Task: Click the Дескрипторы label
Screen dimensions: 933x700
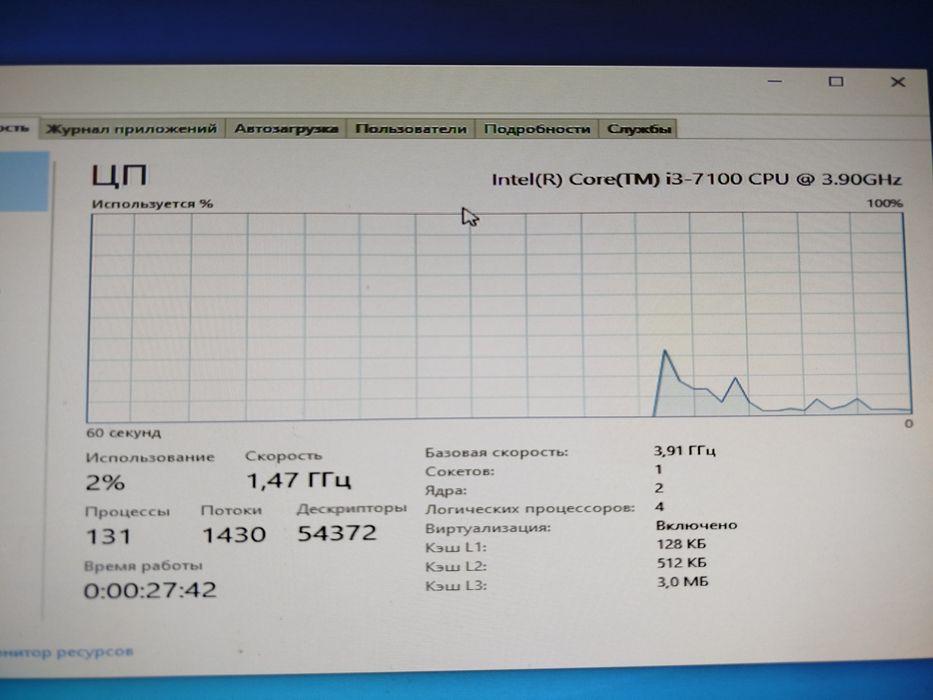Action: tap(352, 509)
